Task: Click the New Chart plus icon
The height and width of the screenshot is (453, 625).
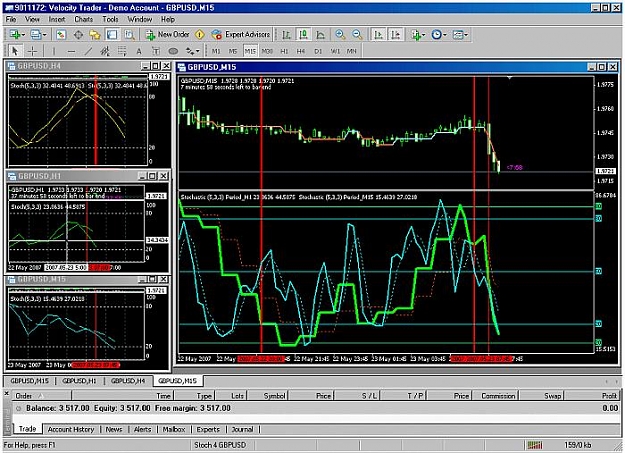Action: point(15,35)
